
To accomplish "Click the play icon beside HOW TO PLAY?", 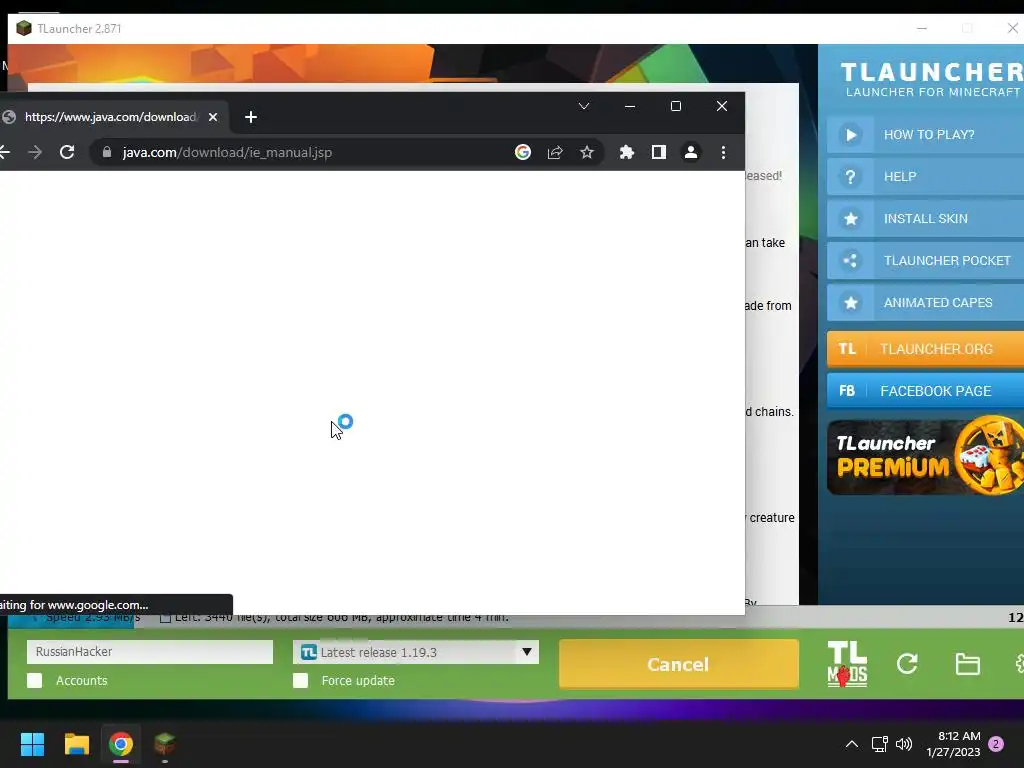I will point(850,135).
